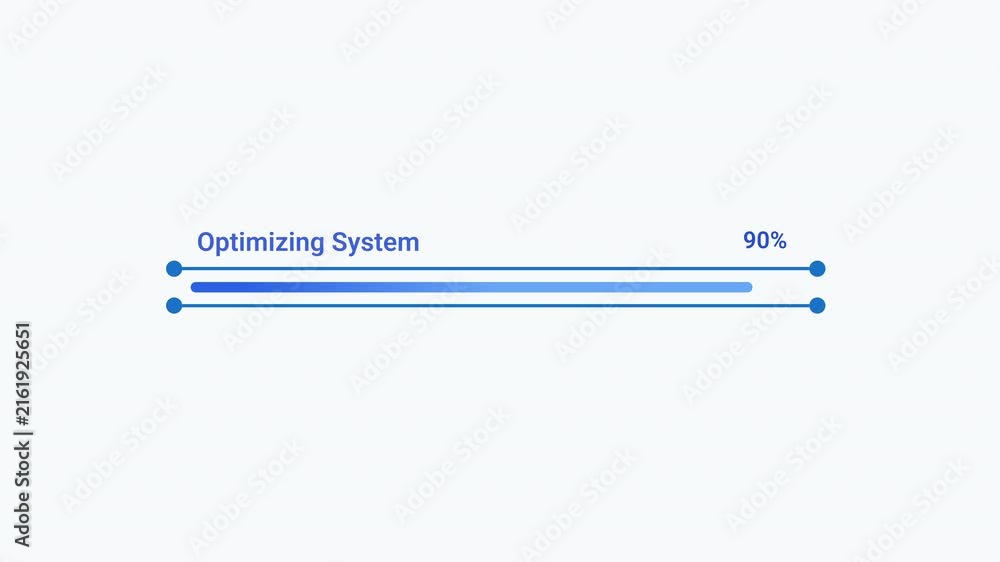
Task: Click the middle of the gradient progress bar
Action: [x=471, y=287]
